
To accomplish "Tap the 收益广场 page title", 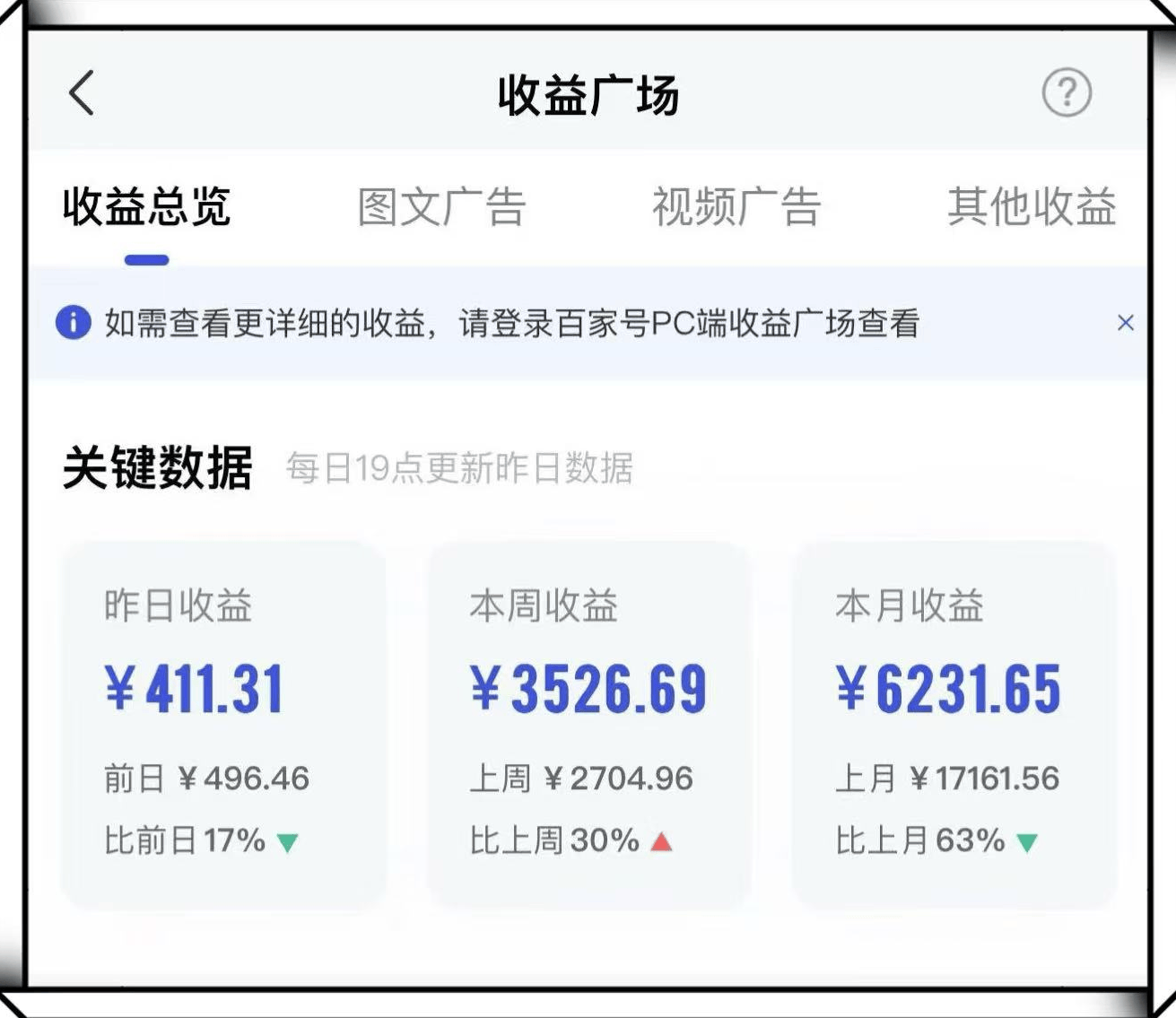I will 588,95.
